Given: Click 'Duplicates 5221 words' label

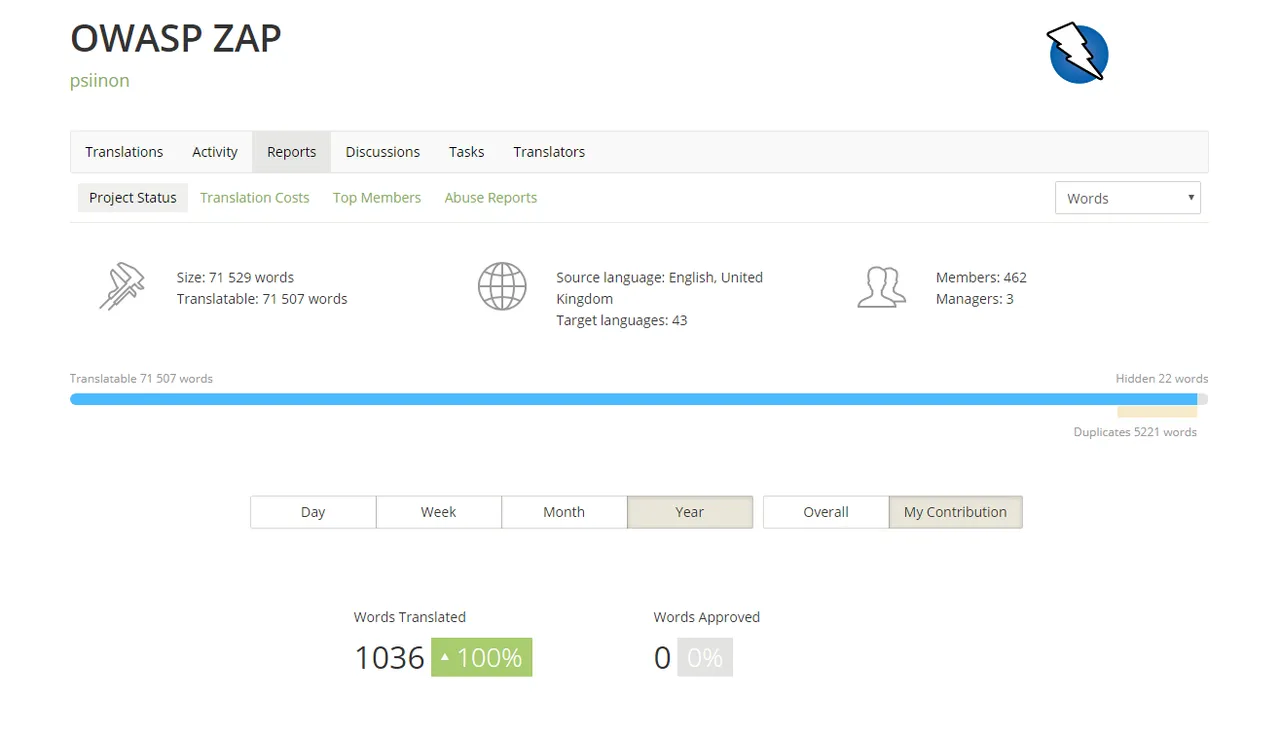Looking at the screenshot, I should point(1135,432).
